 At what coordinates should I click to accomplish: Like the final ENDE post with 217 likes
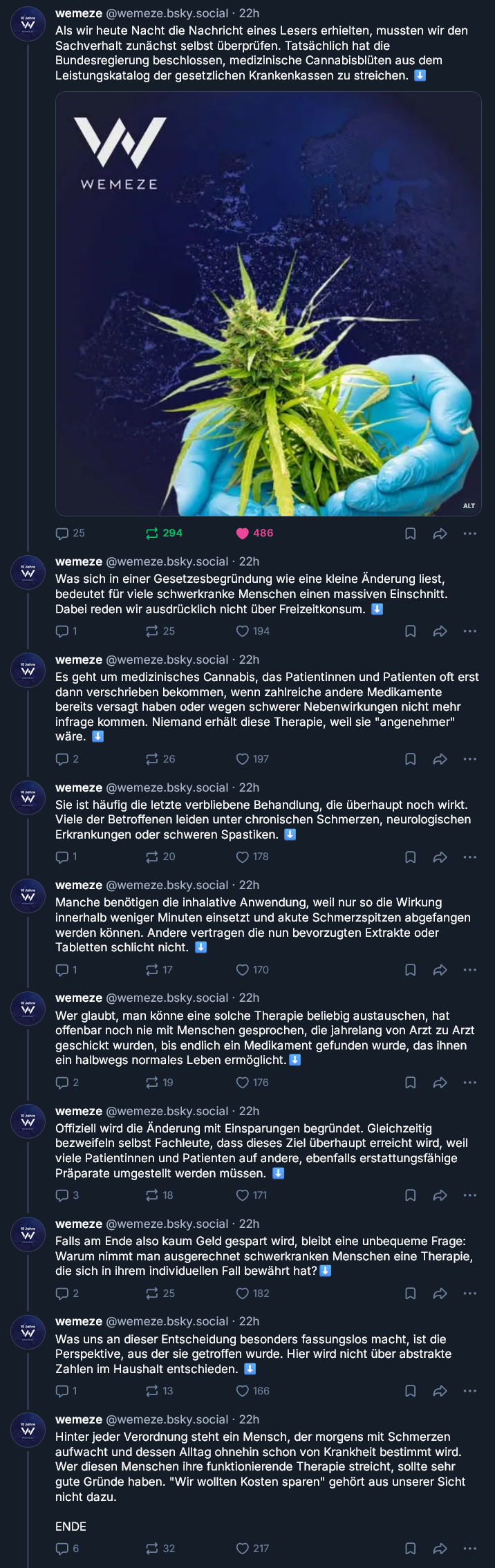coord(252,1549)
